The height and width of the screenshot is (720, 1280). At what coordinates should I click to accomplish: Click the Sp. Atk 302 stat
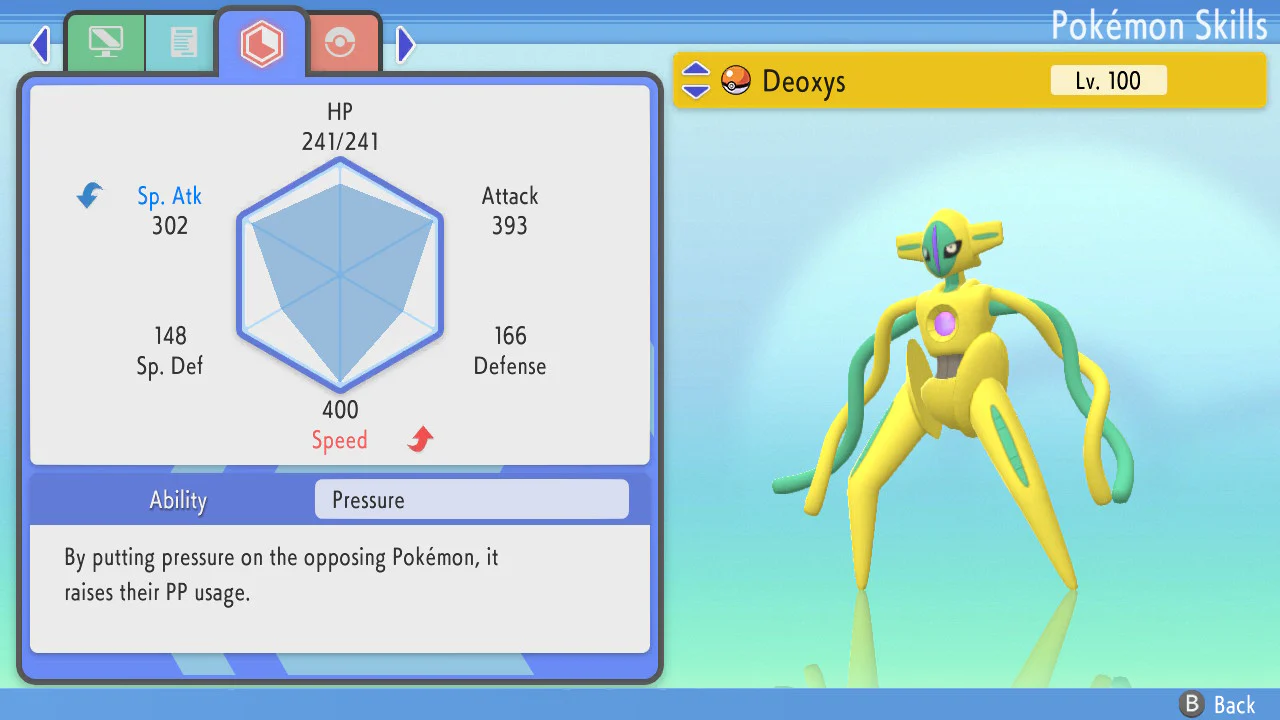tap(170, 210)
